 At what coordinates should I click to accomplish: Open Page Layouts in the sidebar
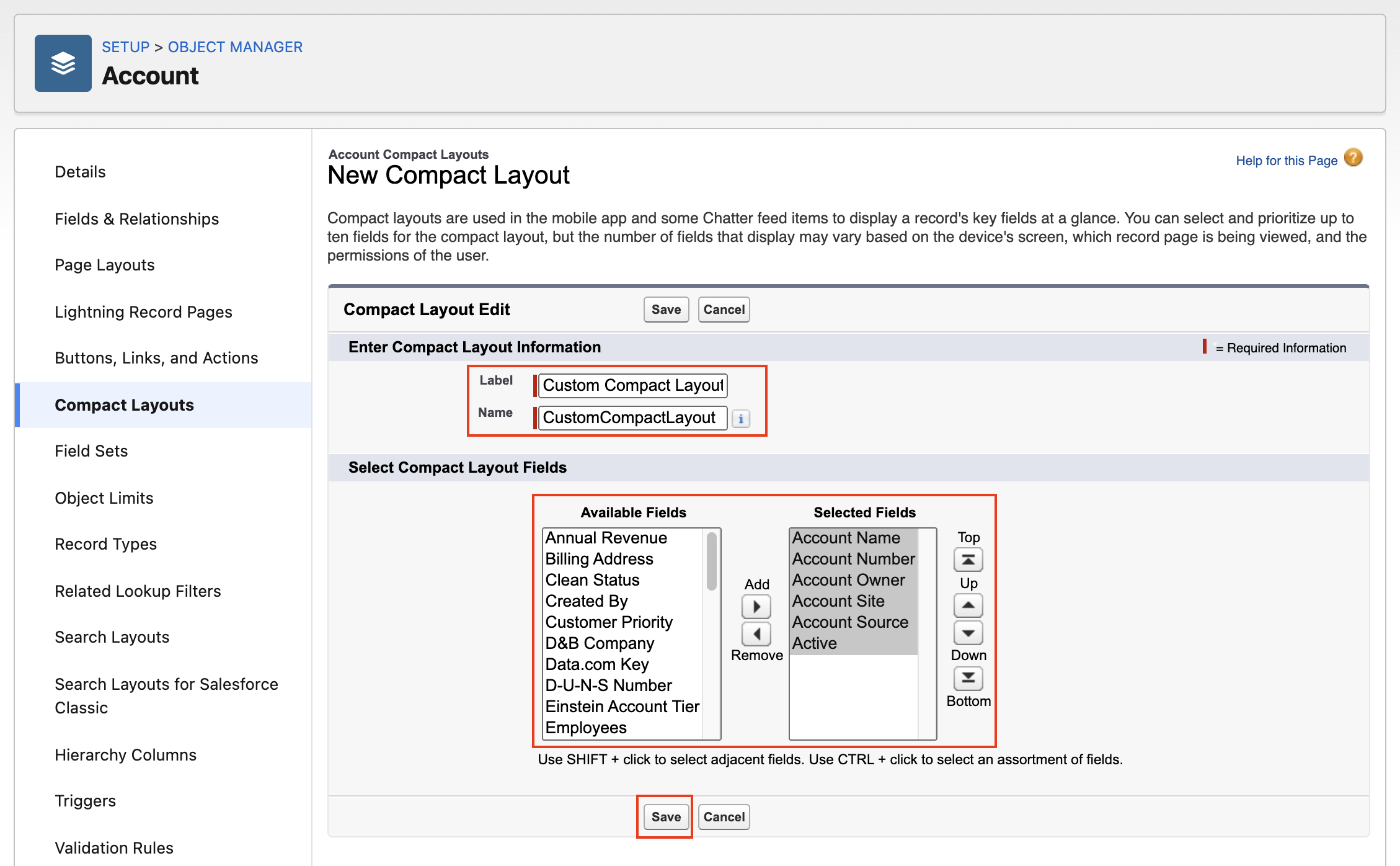(104, 265)
